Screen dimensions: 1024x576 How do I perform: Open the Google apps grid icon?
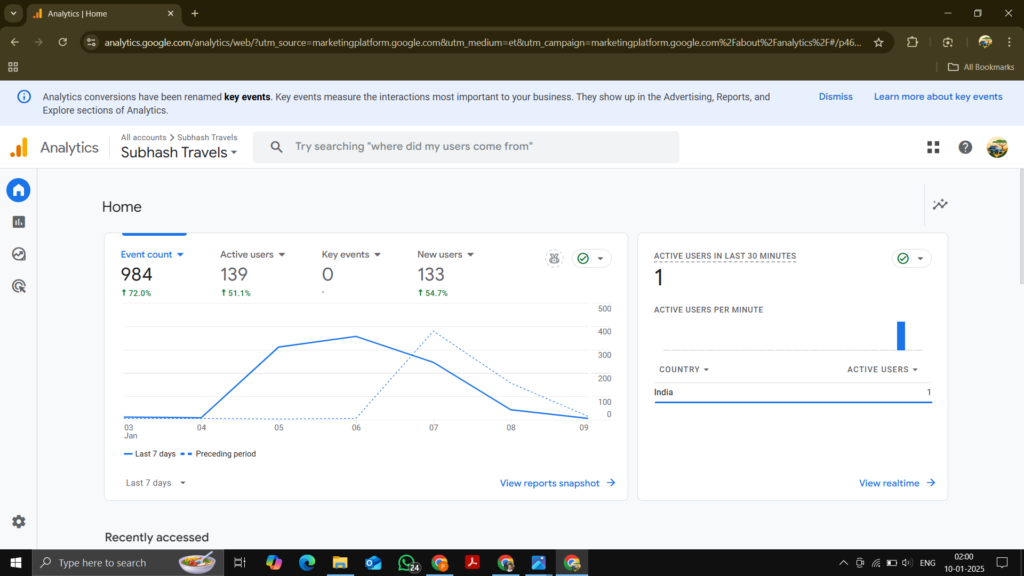[x=933, y=148]
